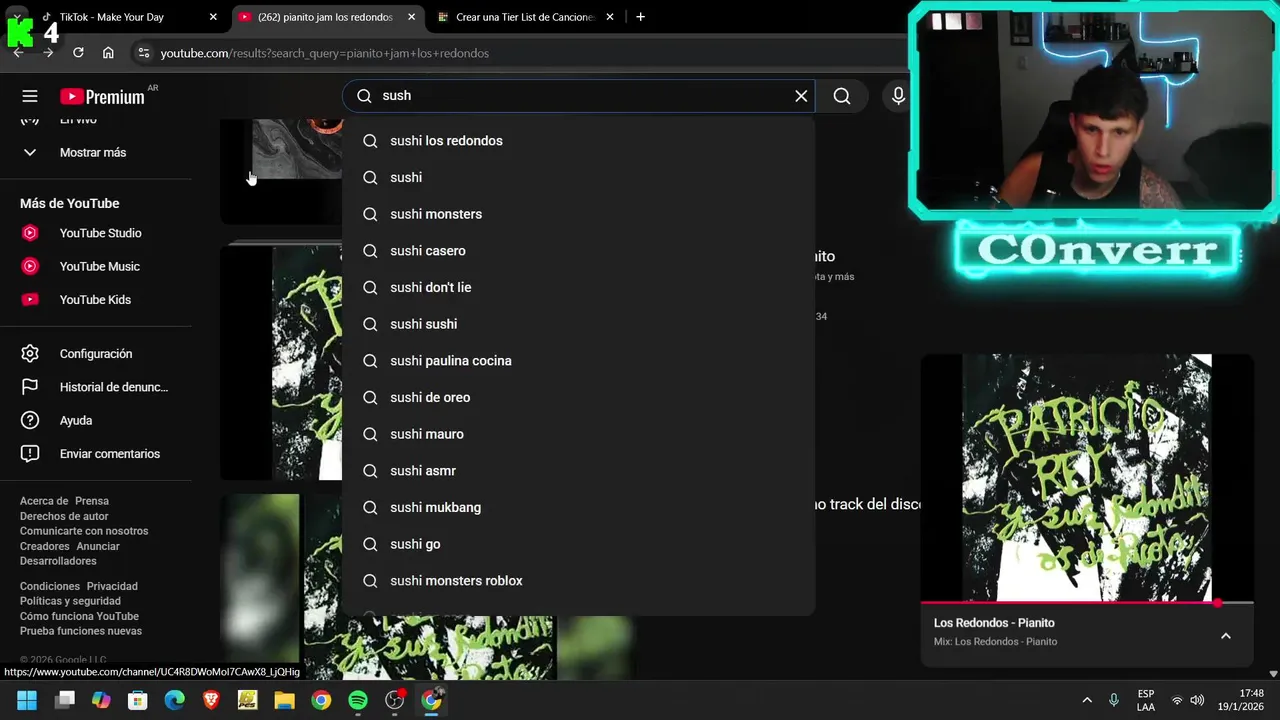Click the magnifier search button
The height and width of the screenshot is (720, 1280).
tap(842, 96)
